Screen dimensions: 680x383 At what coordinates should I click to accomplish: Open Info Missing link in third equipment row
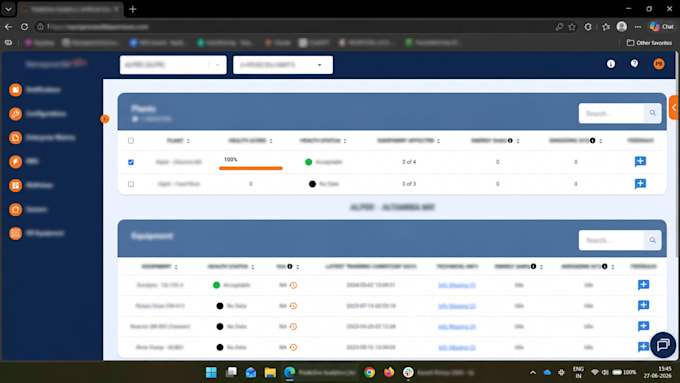pos(457,327)
